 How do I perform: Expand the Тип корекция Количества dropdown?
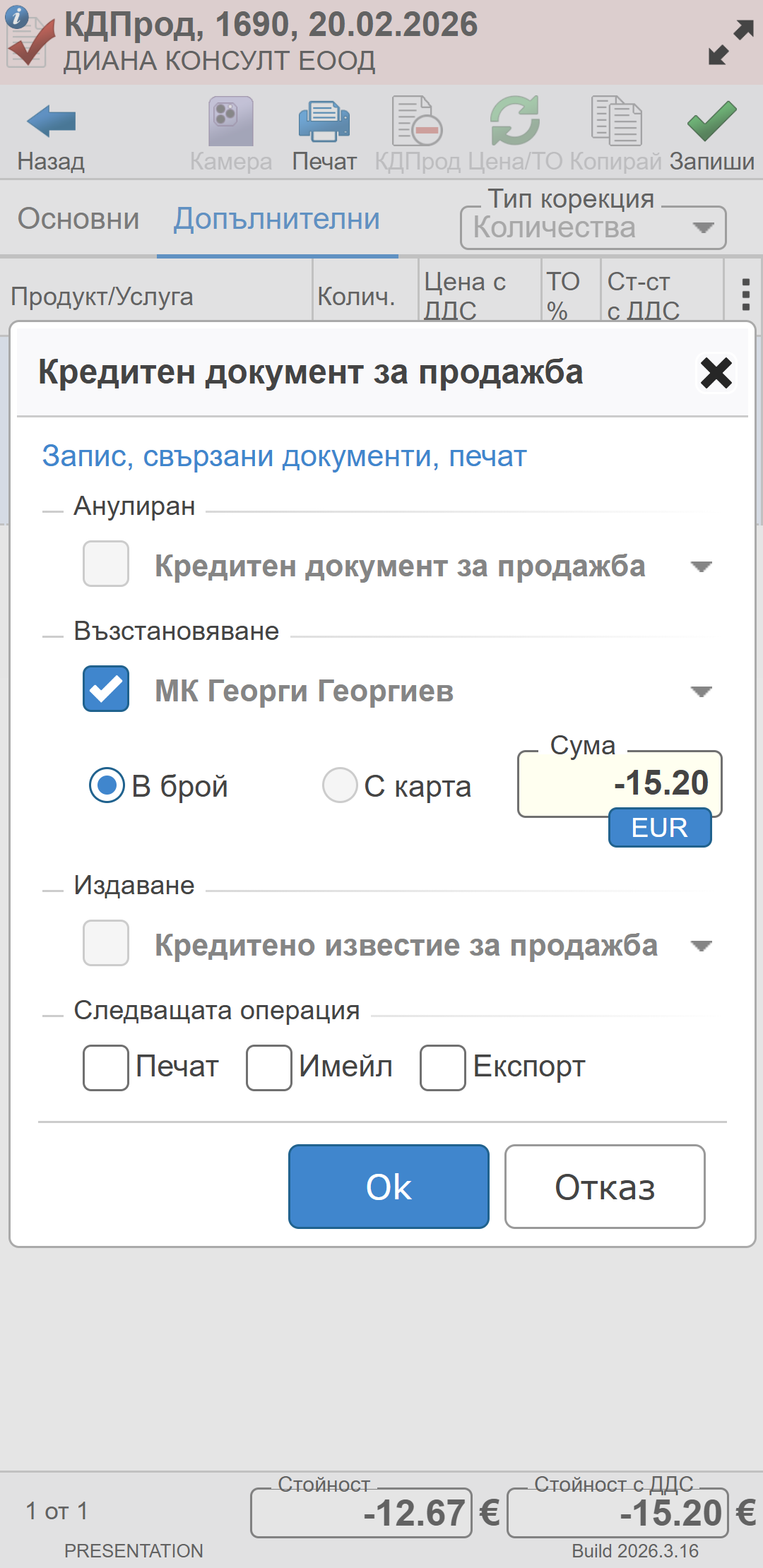click(702, 227)
